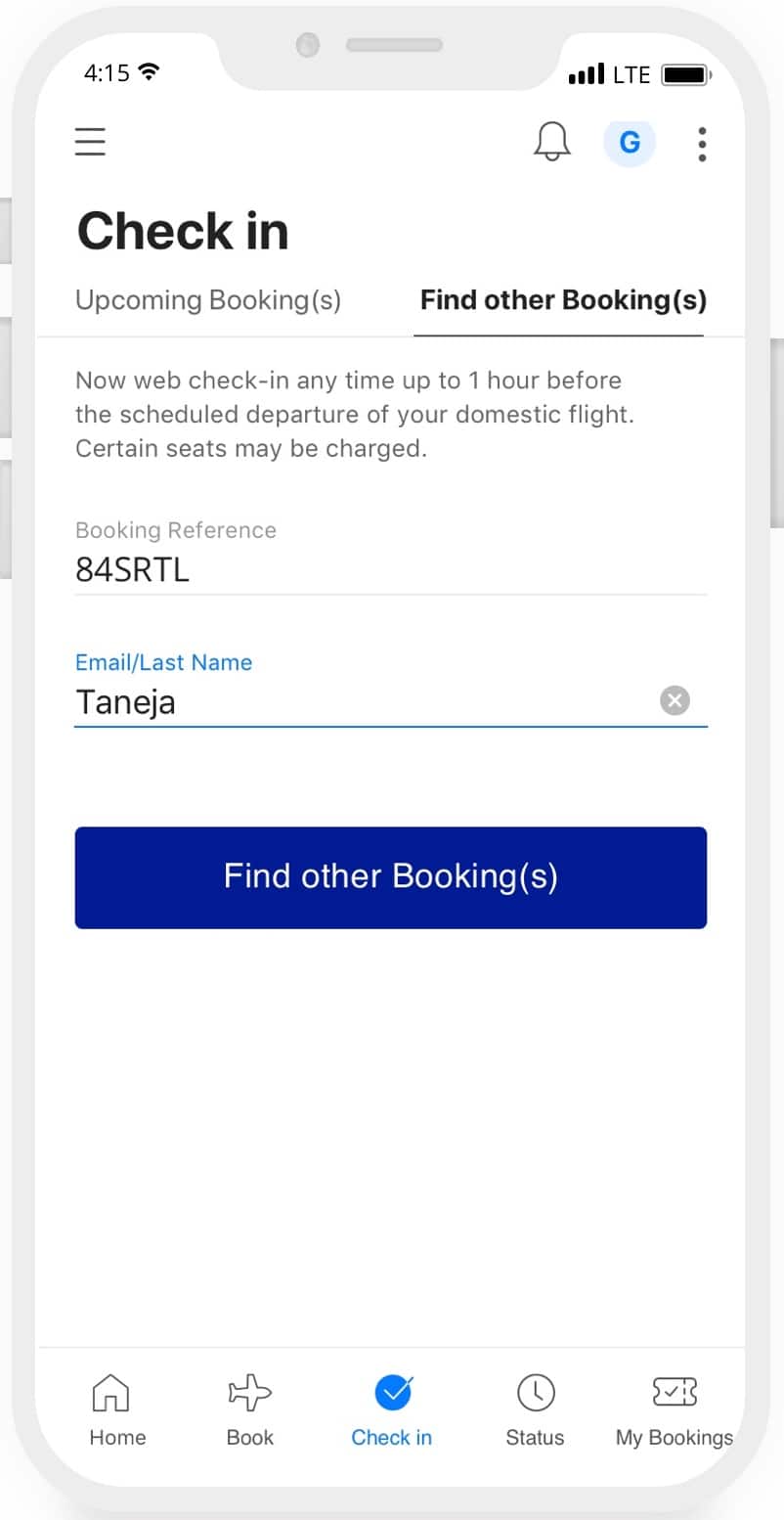Open the Status clock icon
Image resolution: width=784 pixels, height=1520 pixels.
[x=535, y=1392]
